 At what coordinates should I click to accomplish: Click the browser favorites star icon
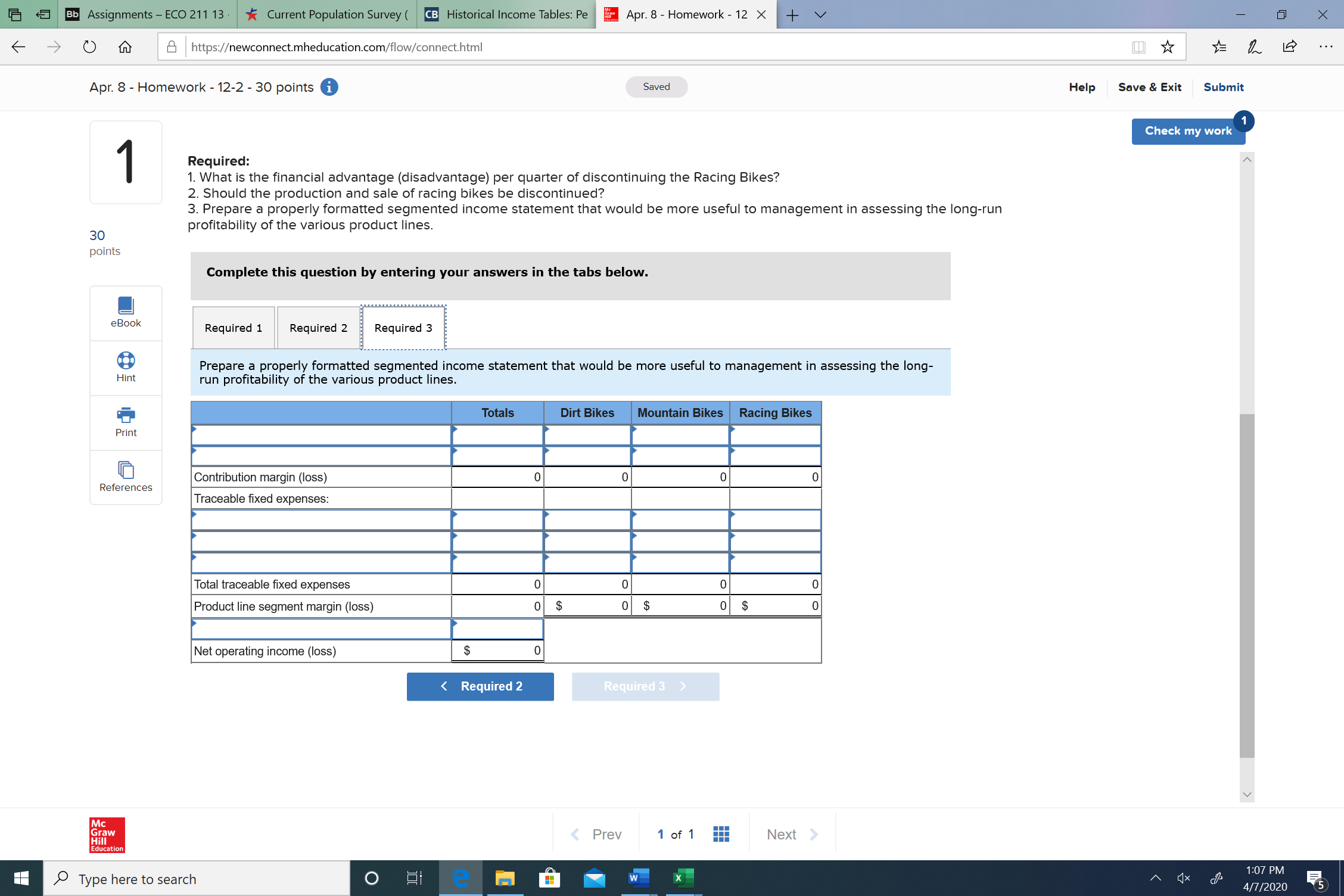click(1167, 46)
